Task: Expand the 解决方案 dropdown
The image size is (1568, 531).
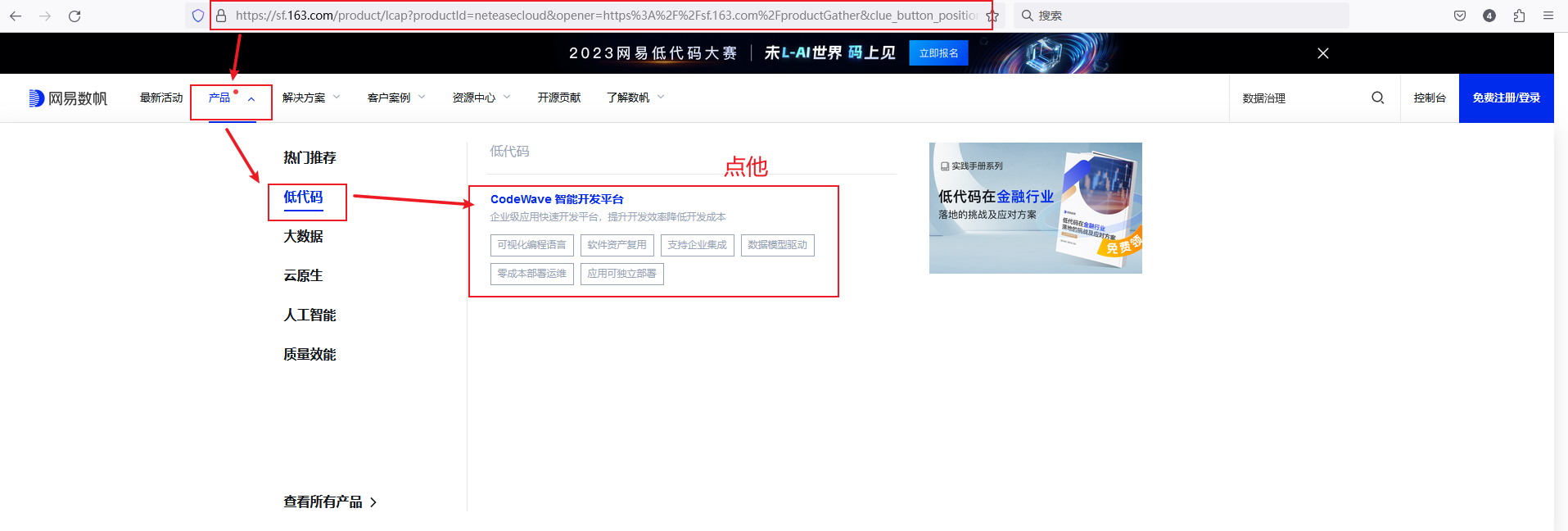Action: [x=311, y=98]
